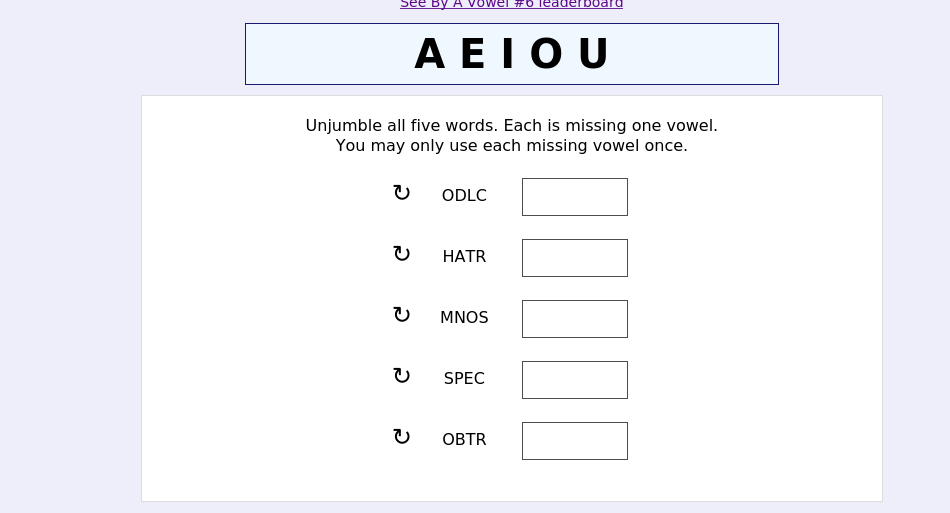Screen dimensions: 950x513
Task: Click the puzzle instructions text
Action: point(512,136)
